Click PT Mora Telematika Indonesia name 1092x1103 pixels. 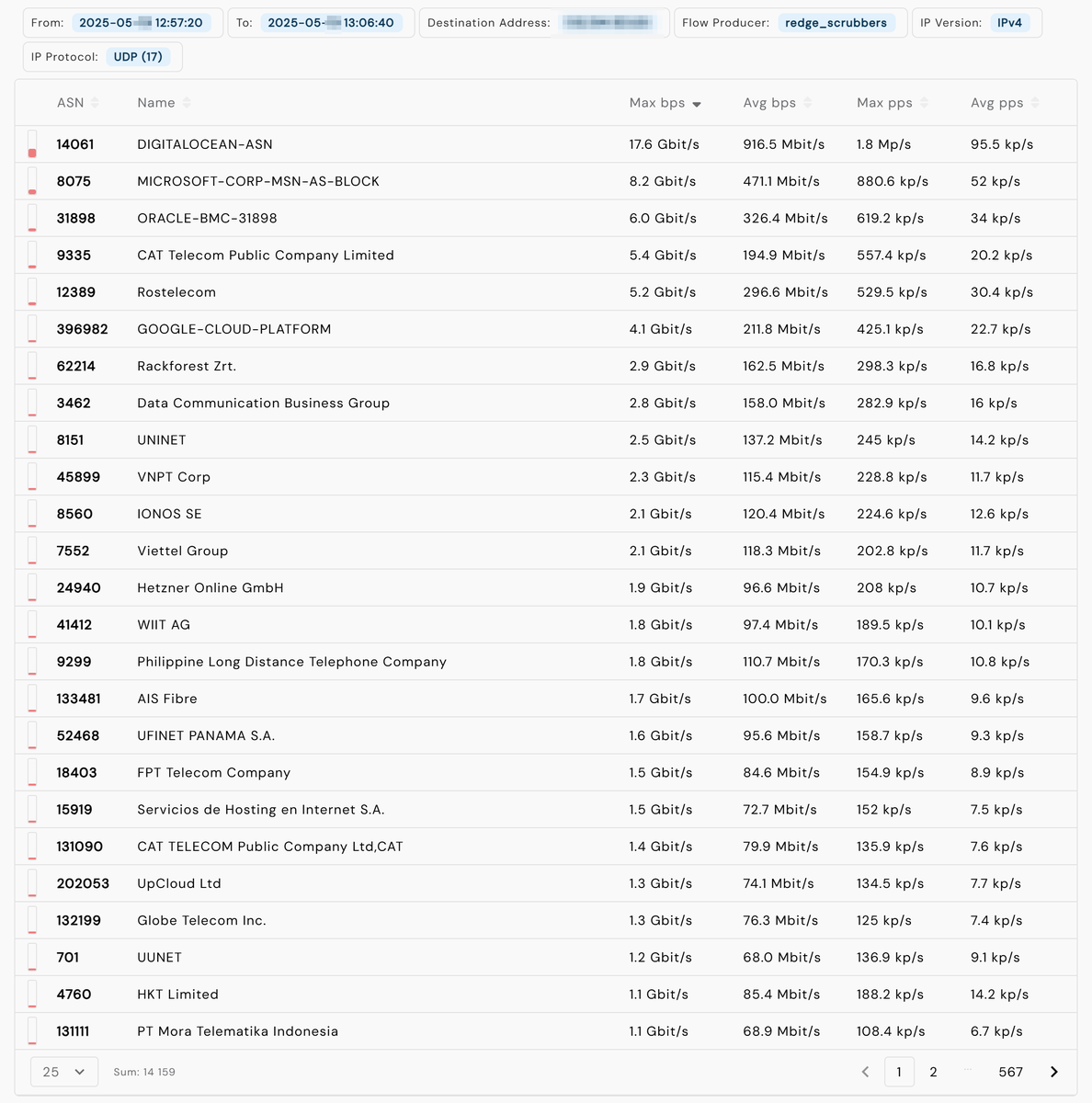click(x=238, y=1031)
